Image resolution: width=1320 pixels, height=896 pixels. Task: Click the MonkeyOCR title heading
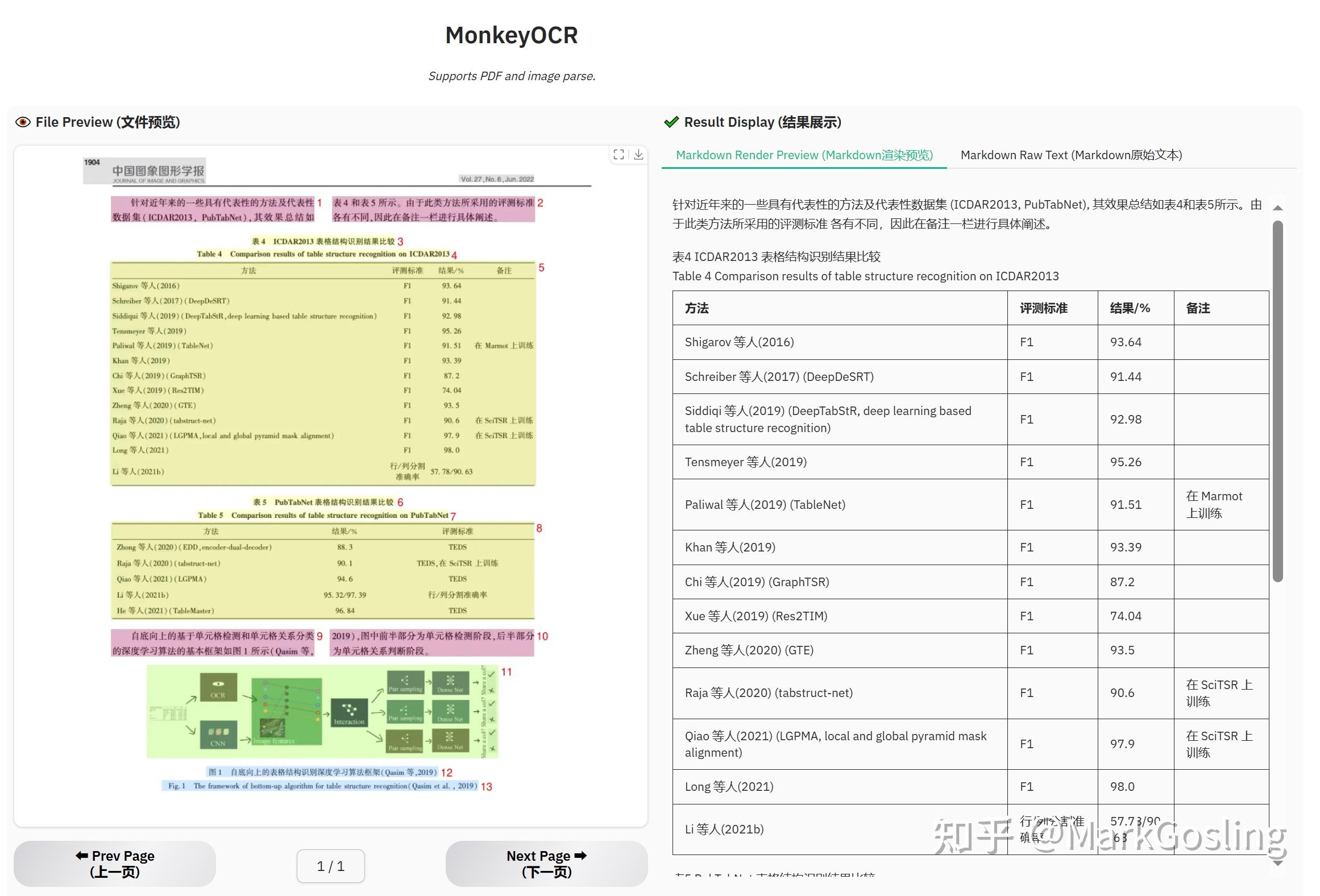[x=512, y=35]
